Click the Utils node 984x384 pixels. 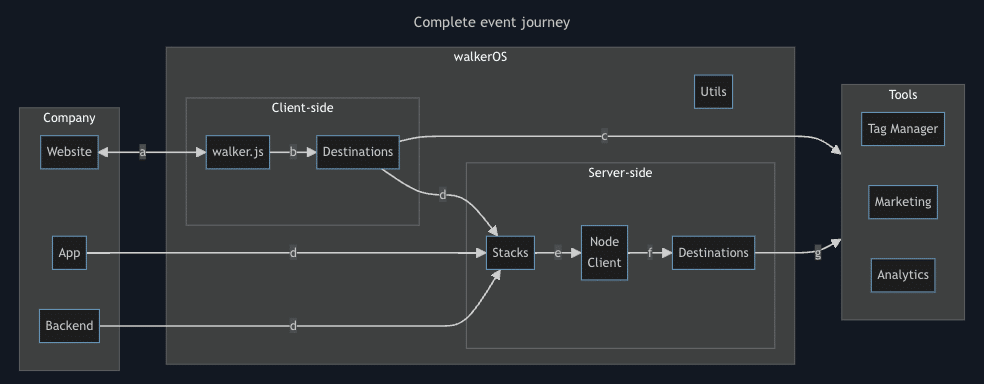point(714,92)
